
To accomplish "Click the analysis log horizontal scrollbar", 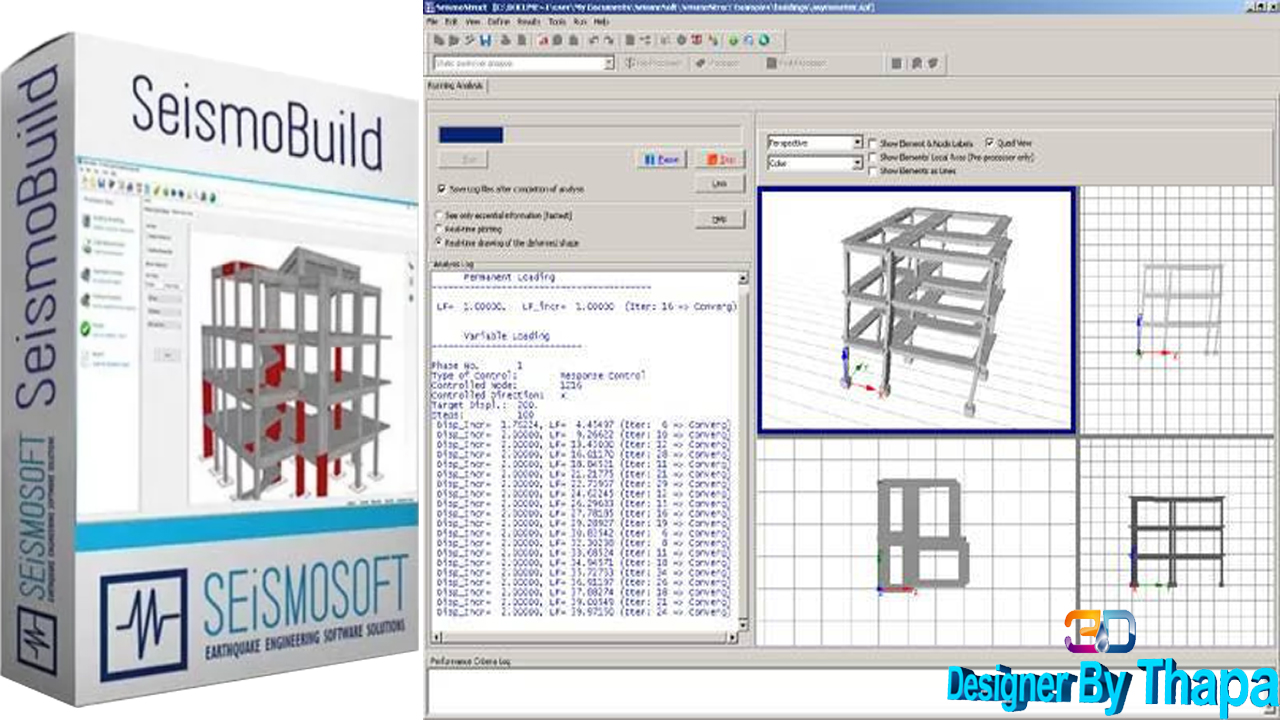I will tap(583, 637).
